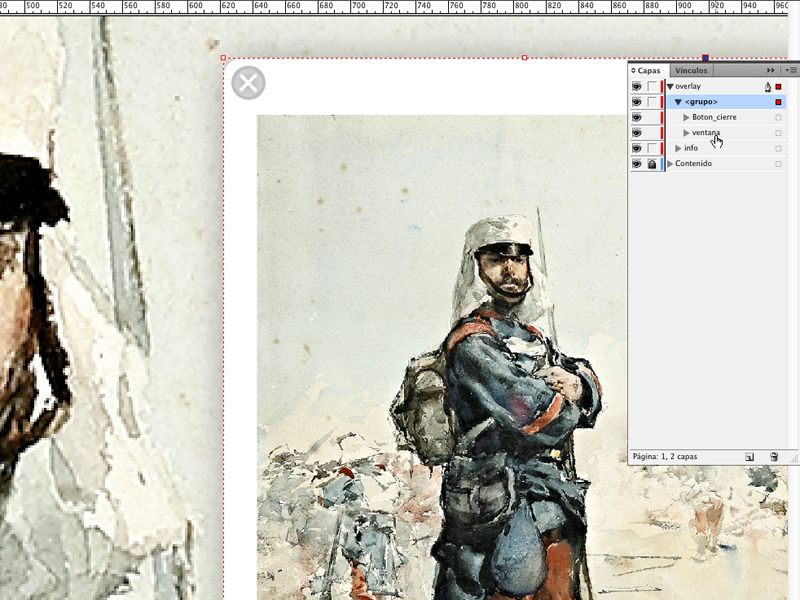Hide the info item via eye icon
The width and height of the screenshot is (800, 600).
(x=637, y=148)
